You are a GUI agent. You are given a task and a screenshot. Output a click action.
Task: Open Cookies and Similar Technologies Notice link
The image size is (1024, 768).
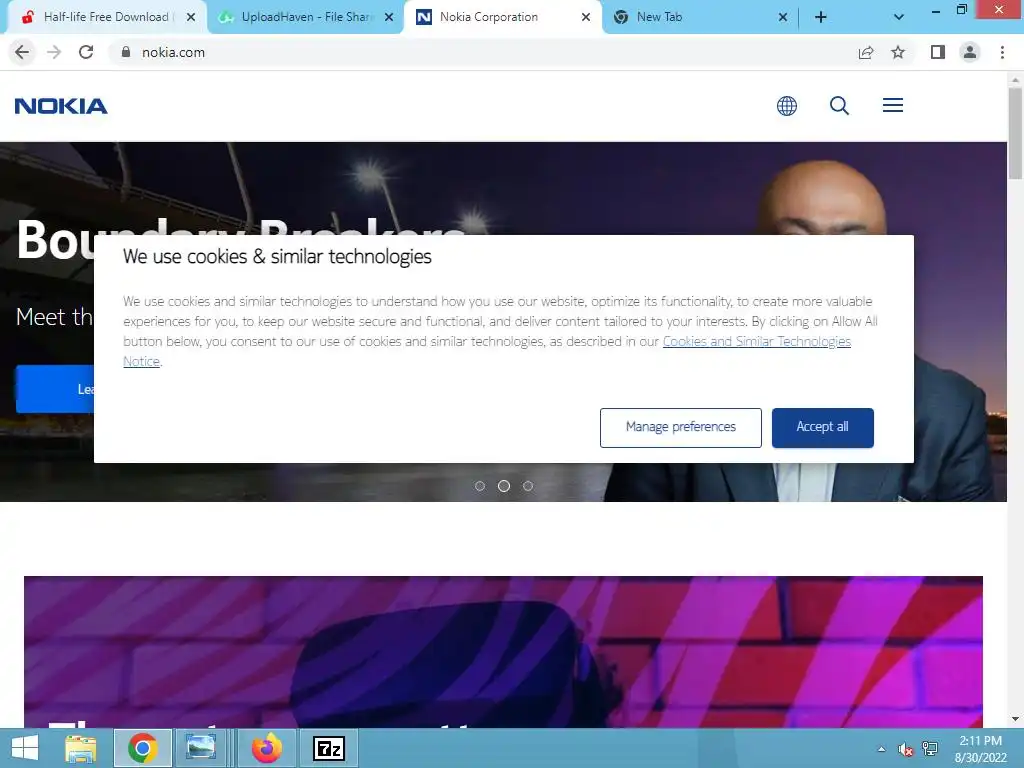coord(756,342)
